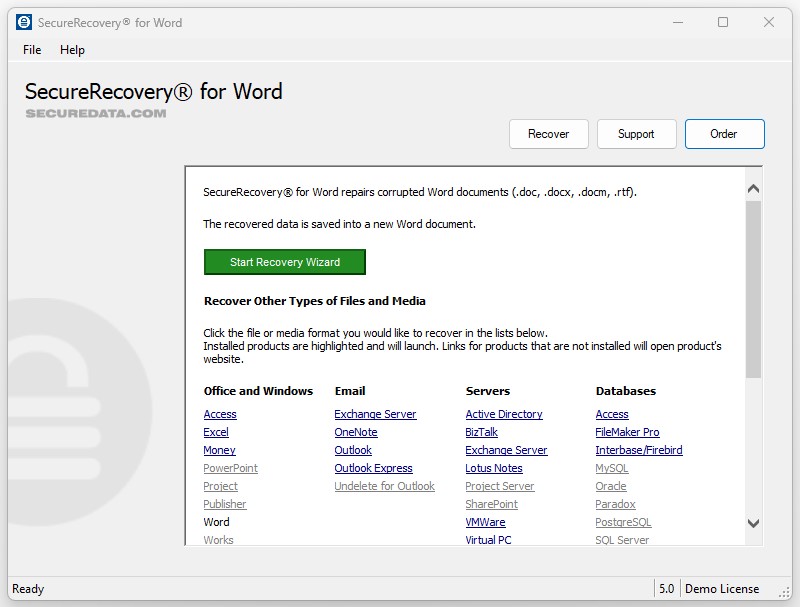Click the SecureRecovery app icon in the title bar
The height and width of the screenshot is (607, 800).
25,21
